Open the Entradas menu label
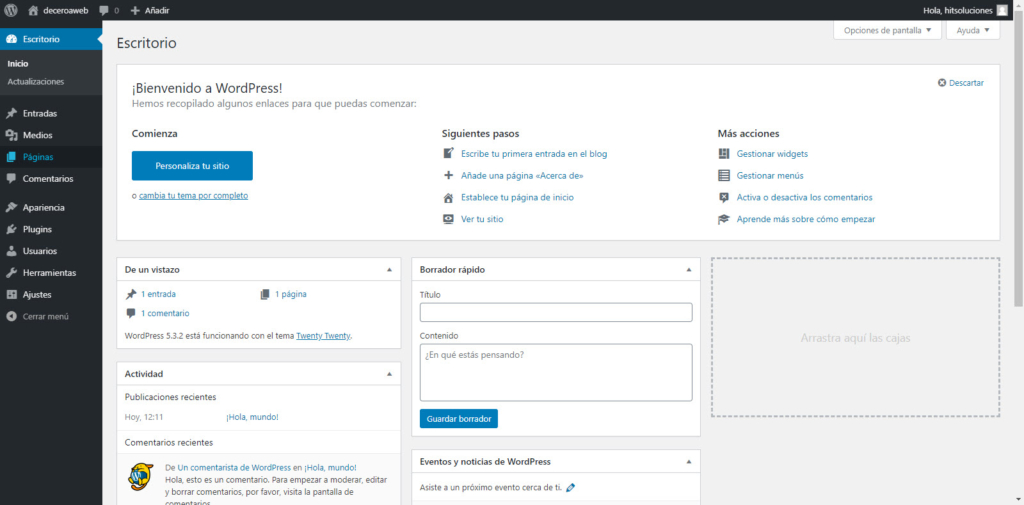 (40, 114)
